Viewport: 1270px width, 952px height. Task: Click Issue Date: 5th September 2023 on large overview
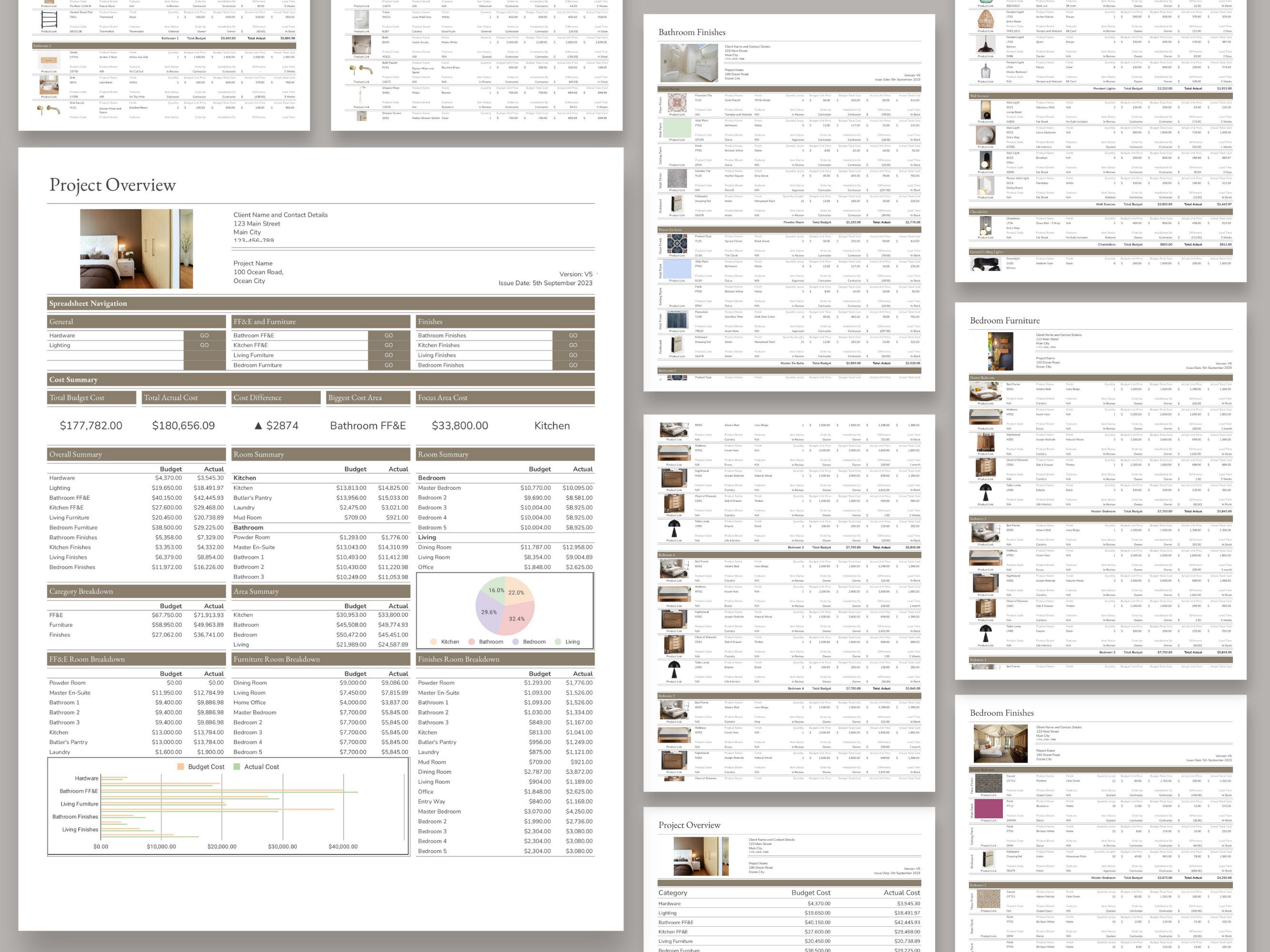[x=545, y=283]
